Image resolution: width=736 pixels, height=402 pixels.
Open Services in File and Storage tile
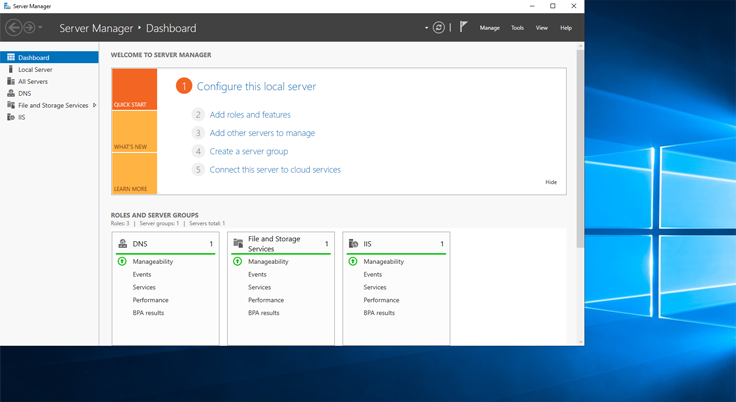tap(260, 287)
